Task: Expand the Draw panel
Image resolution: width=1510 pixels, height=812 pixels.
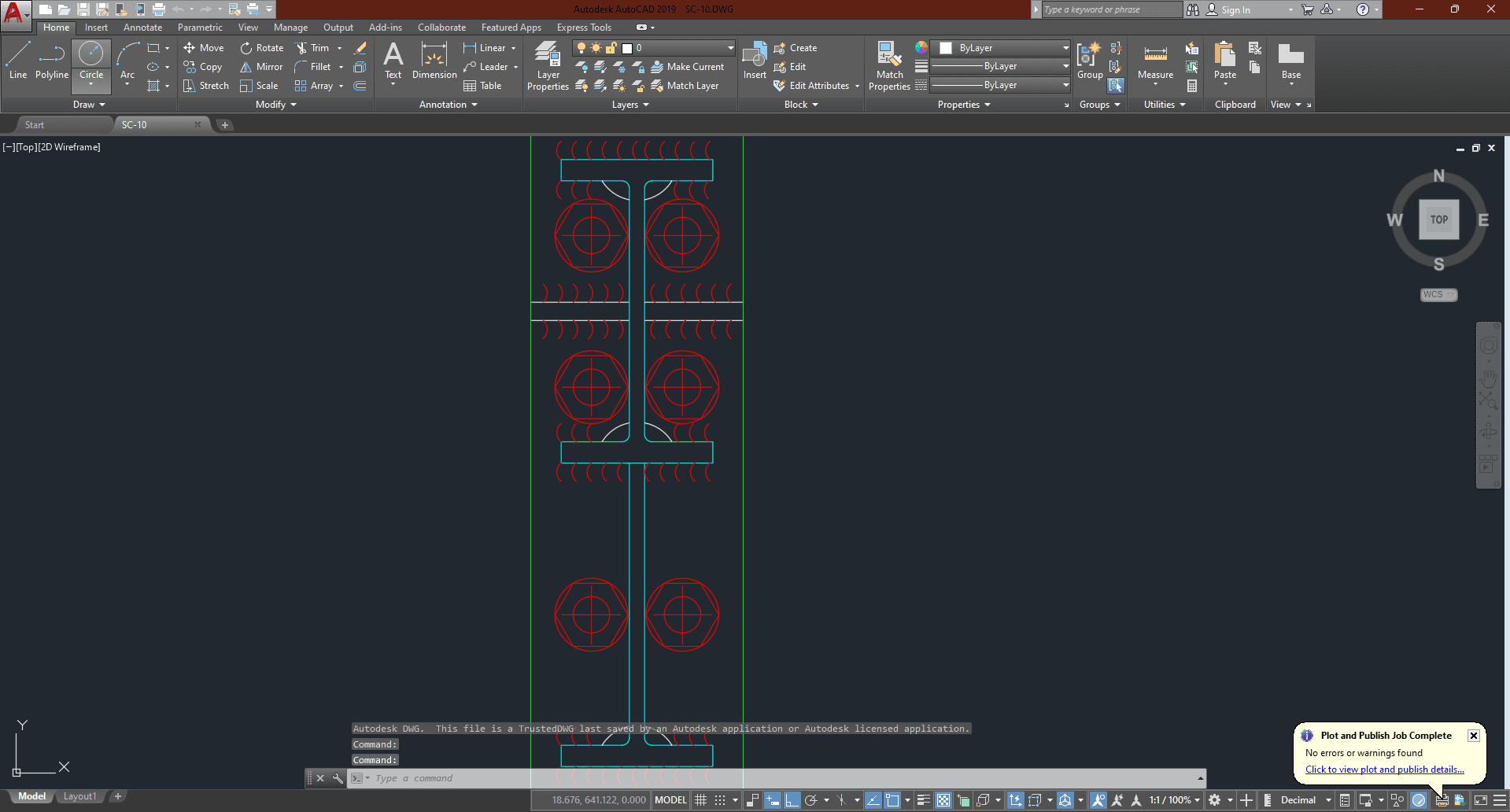Action: tap(89, 105)
